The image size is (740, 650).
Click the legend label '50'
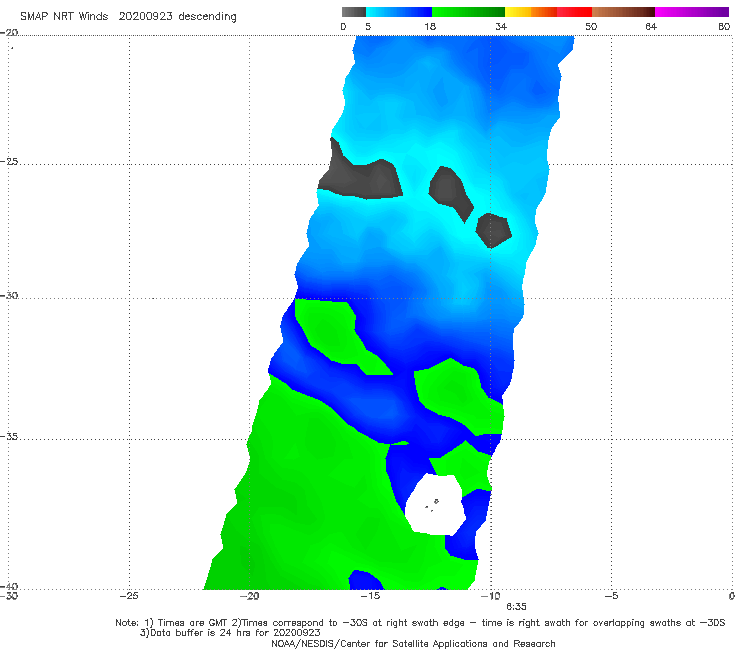[591, 27]
